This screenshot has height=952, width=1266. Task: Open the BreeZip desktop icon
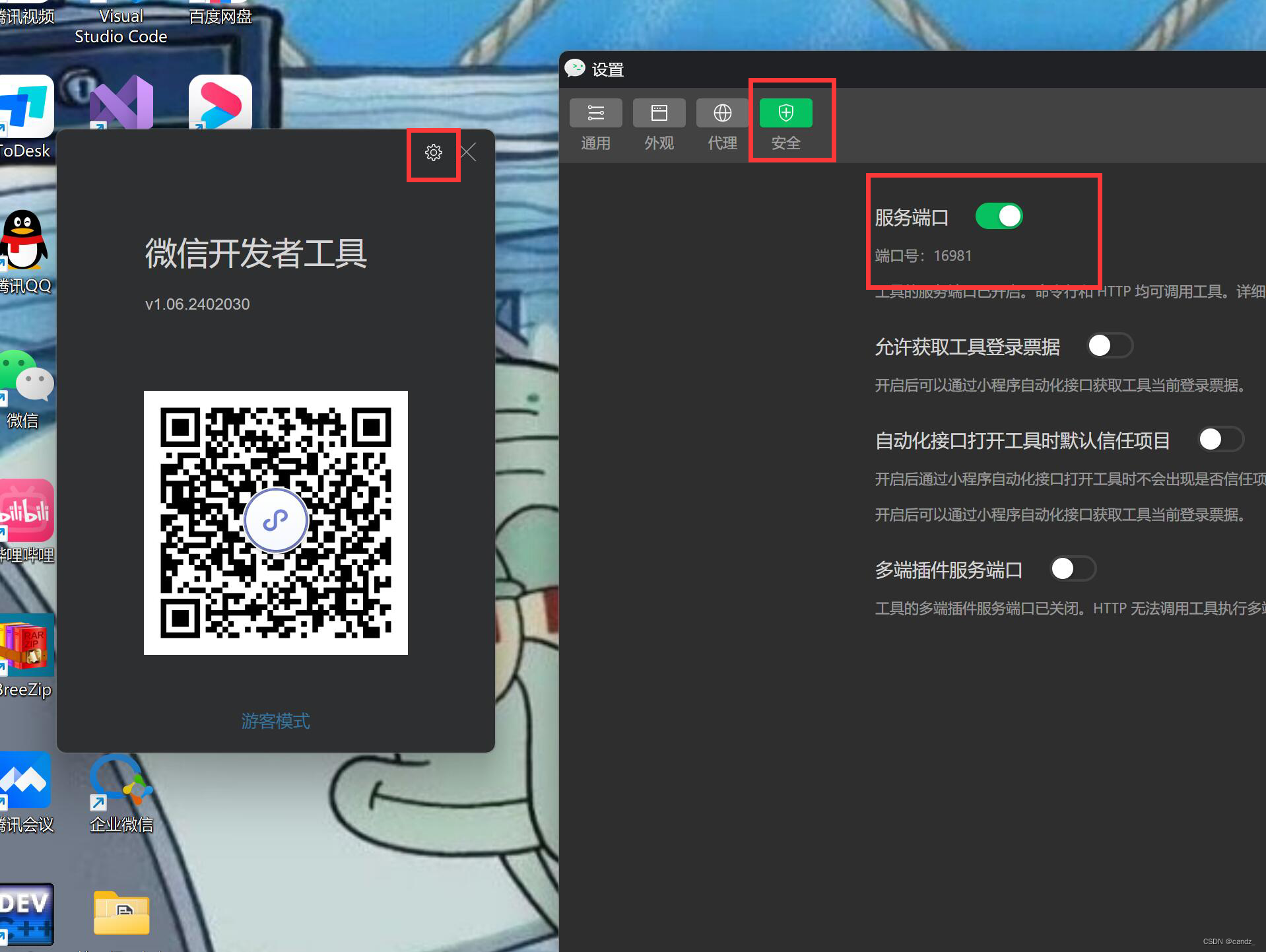tap(26, 656)
